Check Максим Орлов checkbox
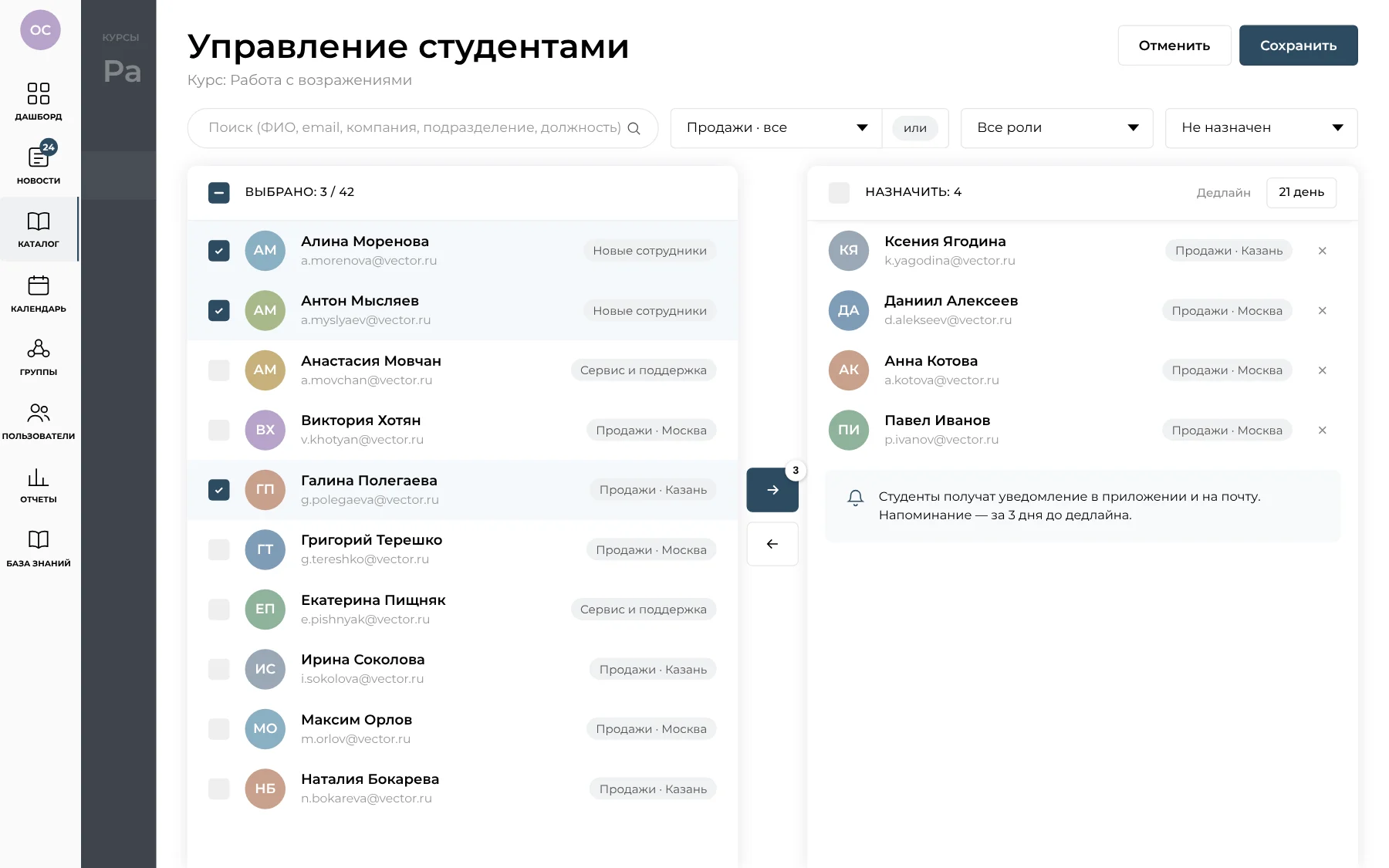This screenshot has height=868, width=1389. pos(219,729)
